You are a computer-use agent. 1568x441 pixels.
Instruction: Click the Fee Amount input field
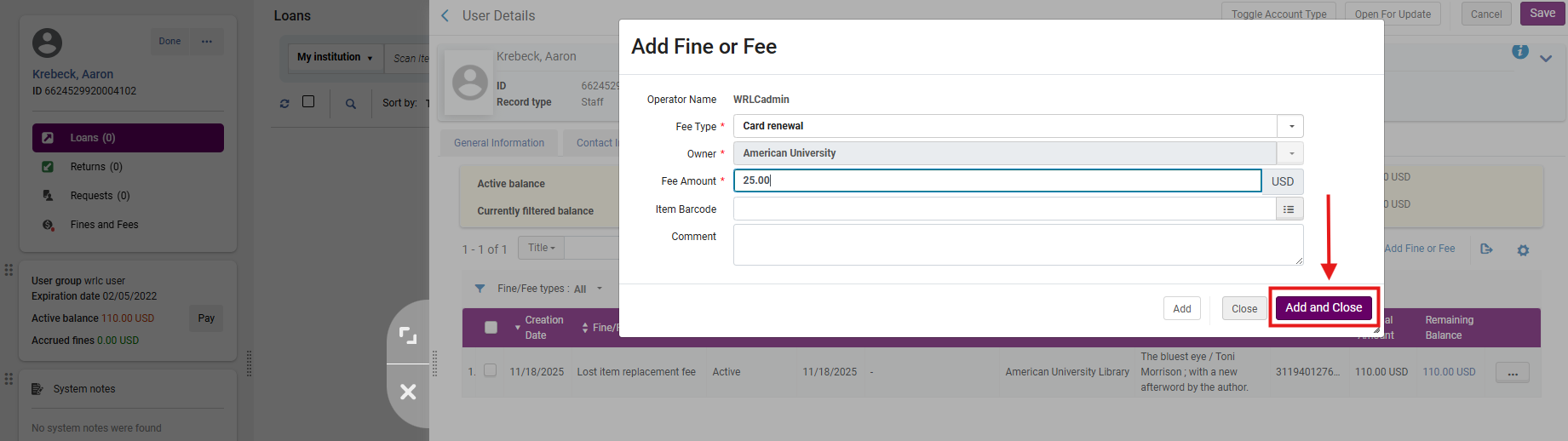pyautogui.click(x=997, y=180)
